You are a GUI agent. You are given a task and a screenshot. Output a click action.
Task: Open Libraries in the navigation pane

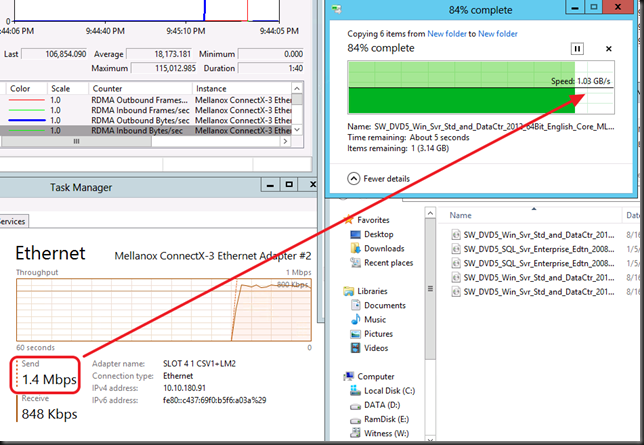click(x=366, y=291)
